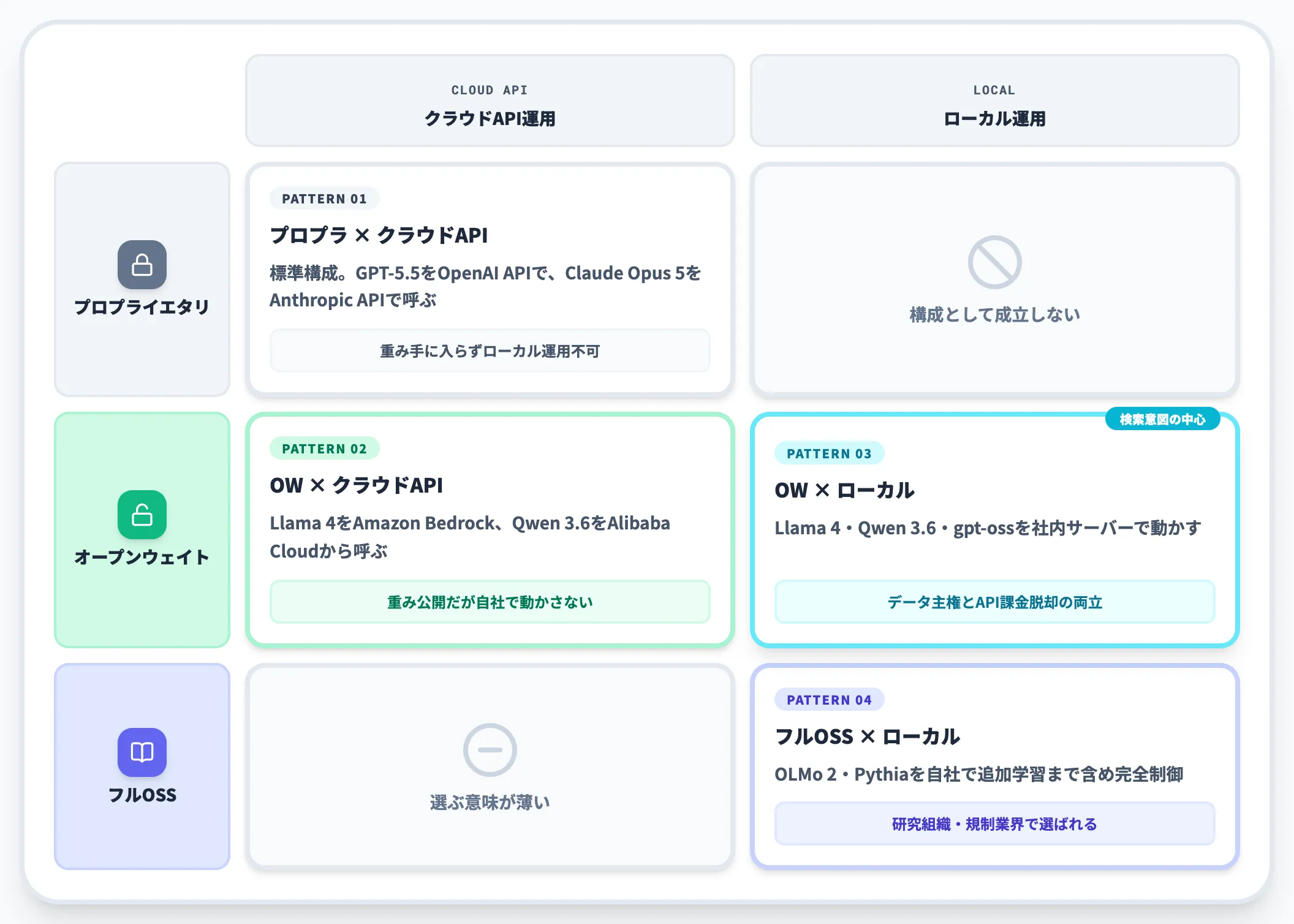Click the closed padlock icon for プロプライエタリ
The width and height of the screenshot is (1294, 924).
point(142,265)
